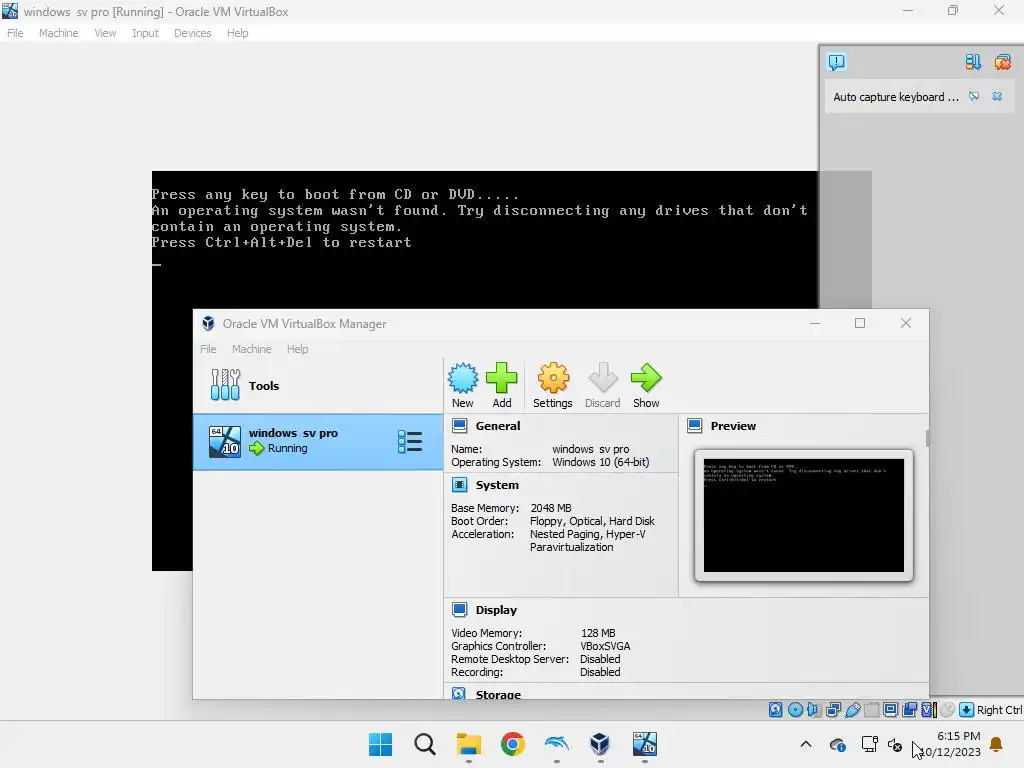1024x768 pixels.
Task: Open File menu in VirtualBox Manager
Action: 208,349
